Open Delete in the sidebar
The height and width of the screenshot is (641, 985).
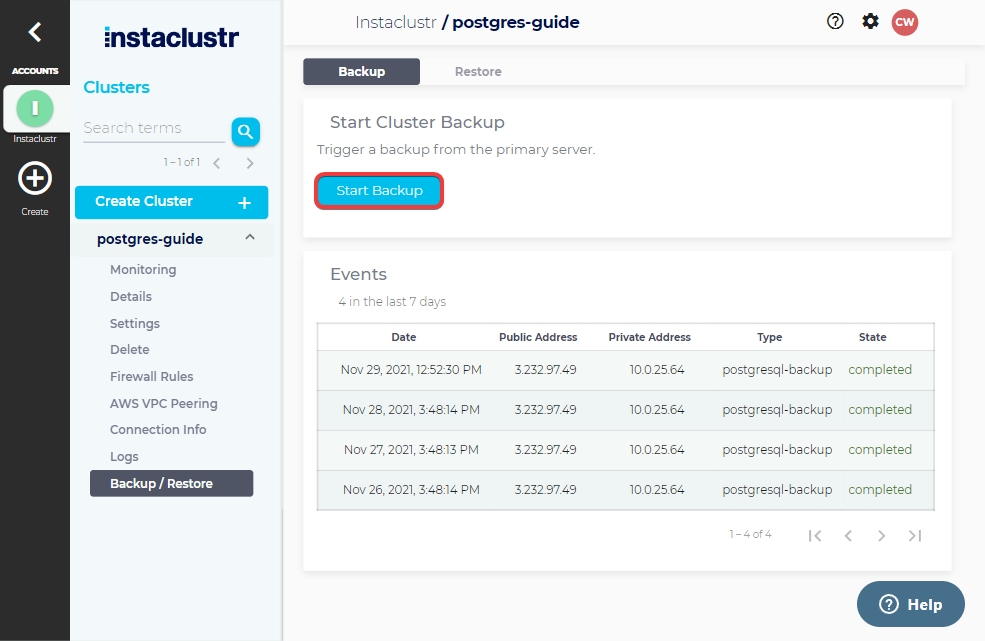[129, 349]
